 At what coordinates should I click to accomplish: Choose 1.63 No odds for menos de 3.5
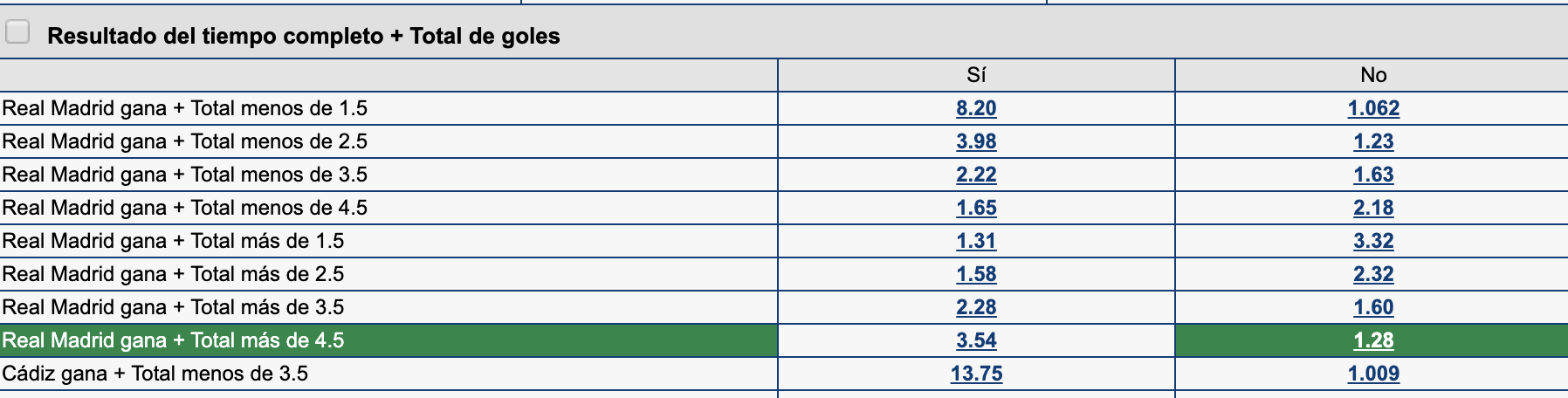point(1373,175)
